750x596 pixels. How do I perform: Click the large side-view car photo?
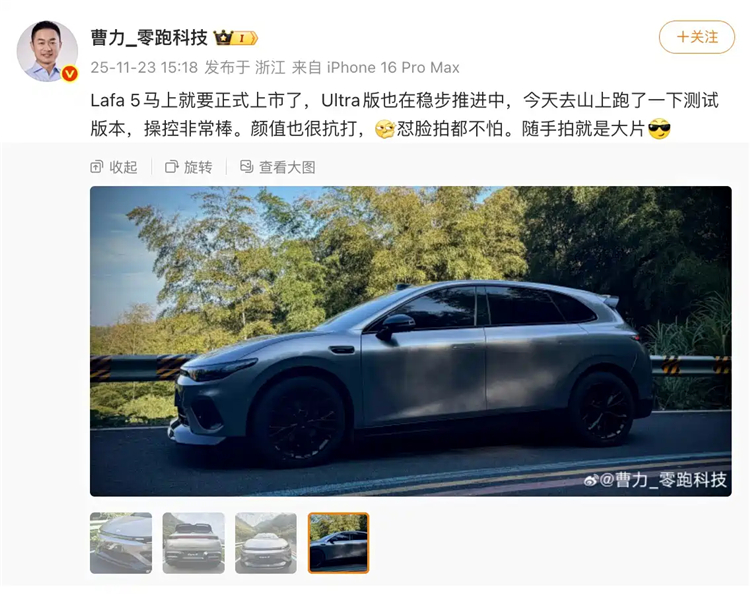pyautogui.click(x=411, y=341)
